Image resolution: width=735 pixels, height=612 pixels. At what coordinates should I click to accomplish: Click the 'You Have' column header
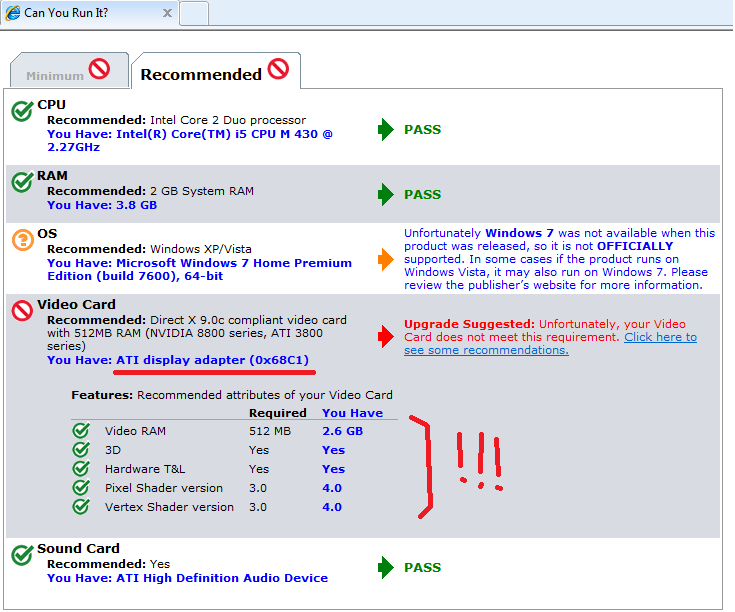coord(352,413)
